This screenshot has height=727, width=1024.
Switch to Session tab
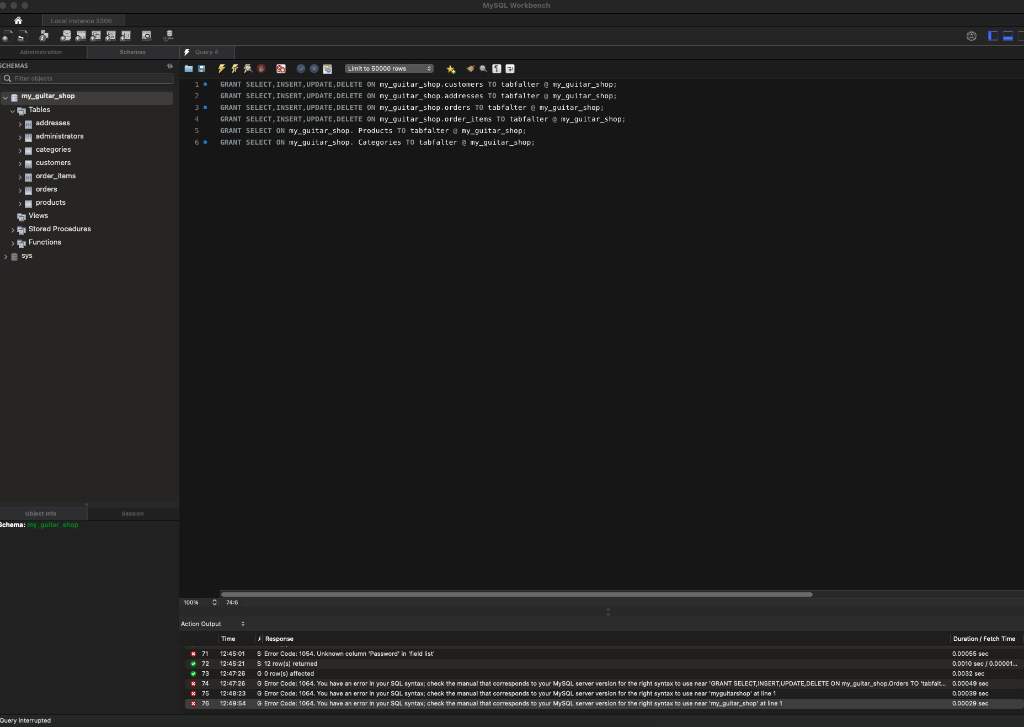pyautogui.click(x=133, y=513)
